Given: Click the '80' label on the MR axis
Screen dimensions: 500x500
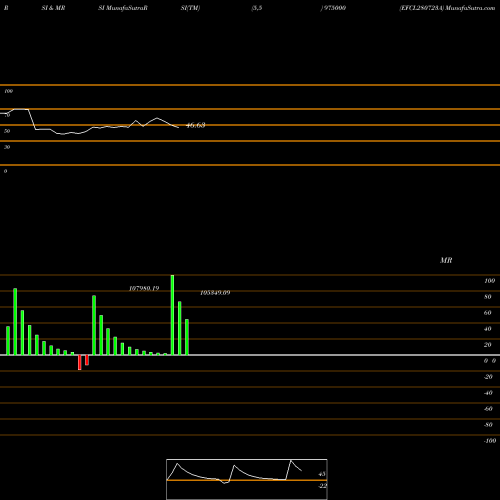Looking at the screenshot, I should pyautogui.click(x=488, y=297).
